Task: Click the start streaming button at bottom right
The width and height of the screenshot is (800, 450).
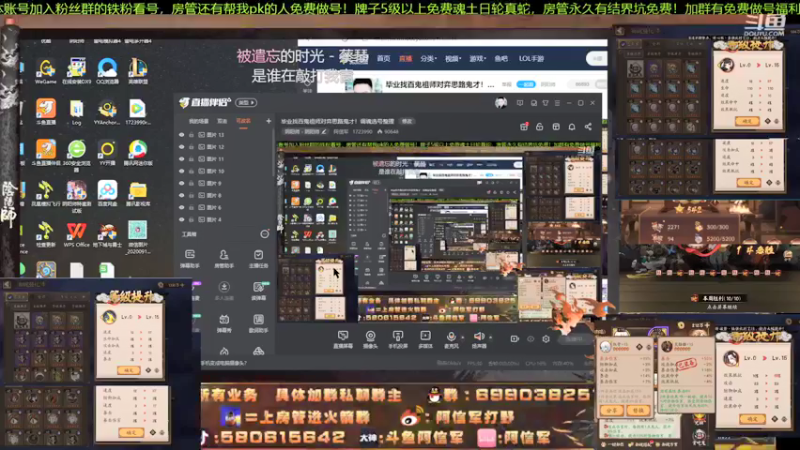Action: coord(574,339)
